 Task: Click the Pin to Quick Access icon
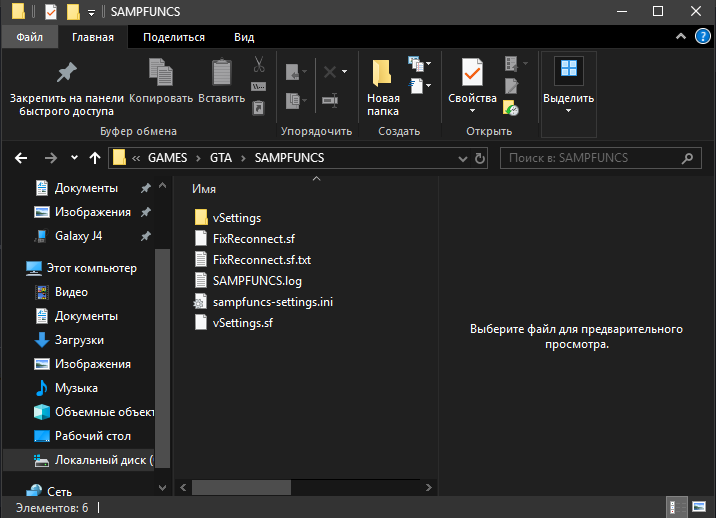[x=66, y=75]
